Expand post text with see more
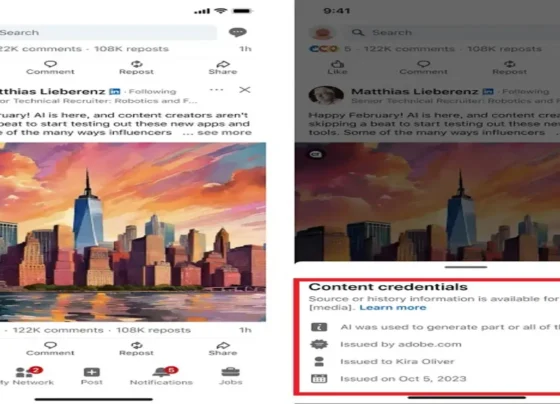Screen dimensions: 560x404 224,133
